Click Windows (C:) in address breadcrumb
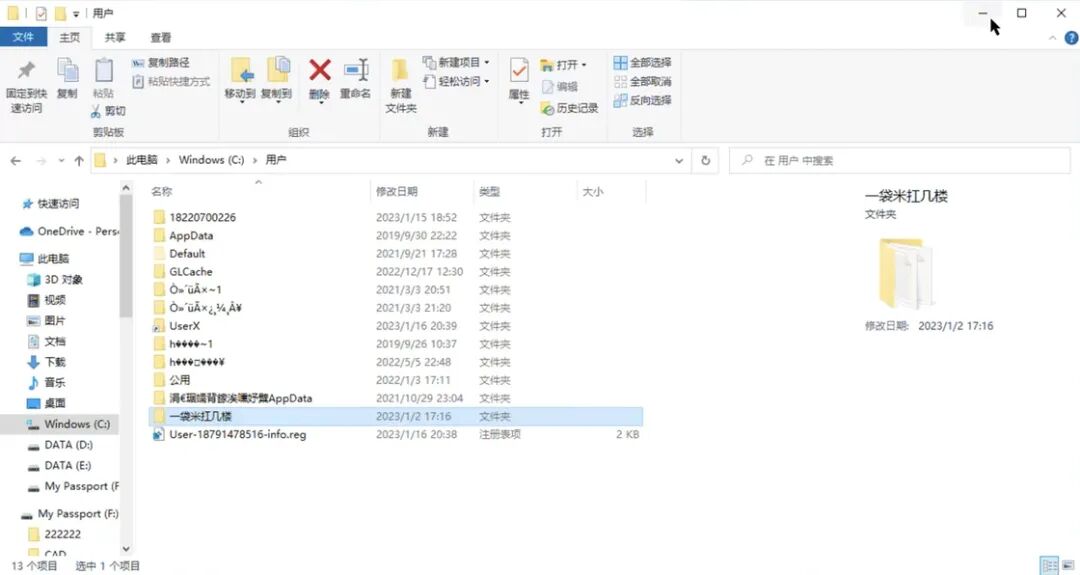Viewport: 1080px width, 575px height. pos(211,160)
